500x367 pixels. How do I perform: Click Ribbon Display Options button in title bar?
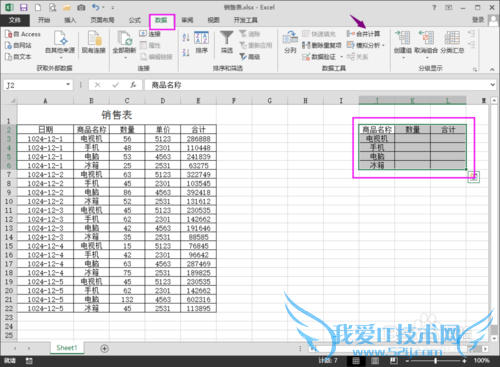(x=449, y=7)
